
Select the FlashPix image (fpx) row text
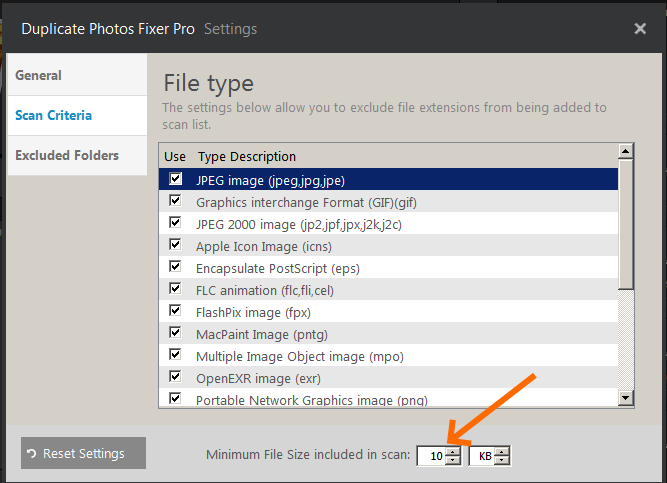click(x=254, y=313)
